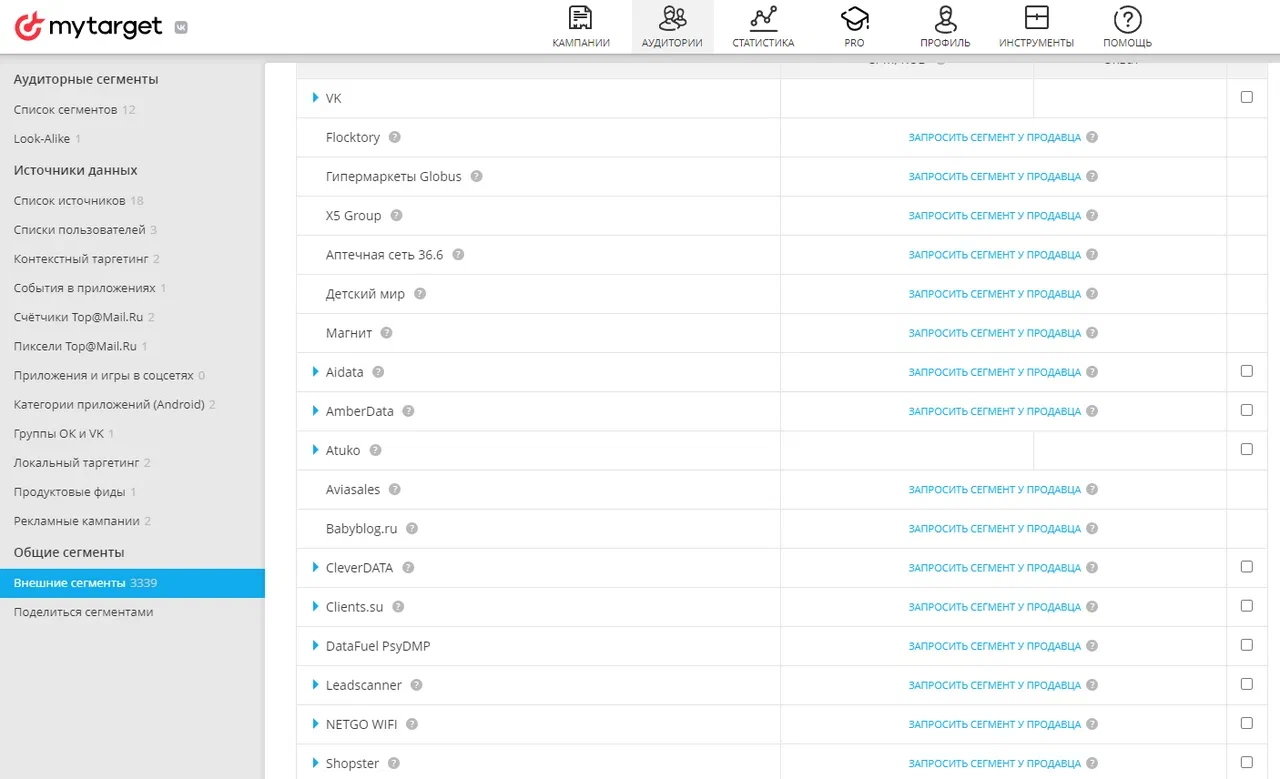The image size is (1280, 779).
Task: Expand the VK segment group
Action: coord(316,98)
